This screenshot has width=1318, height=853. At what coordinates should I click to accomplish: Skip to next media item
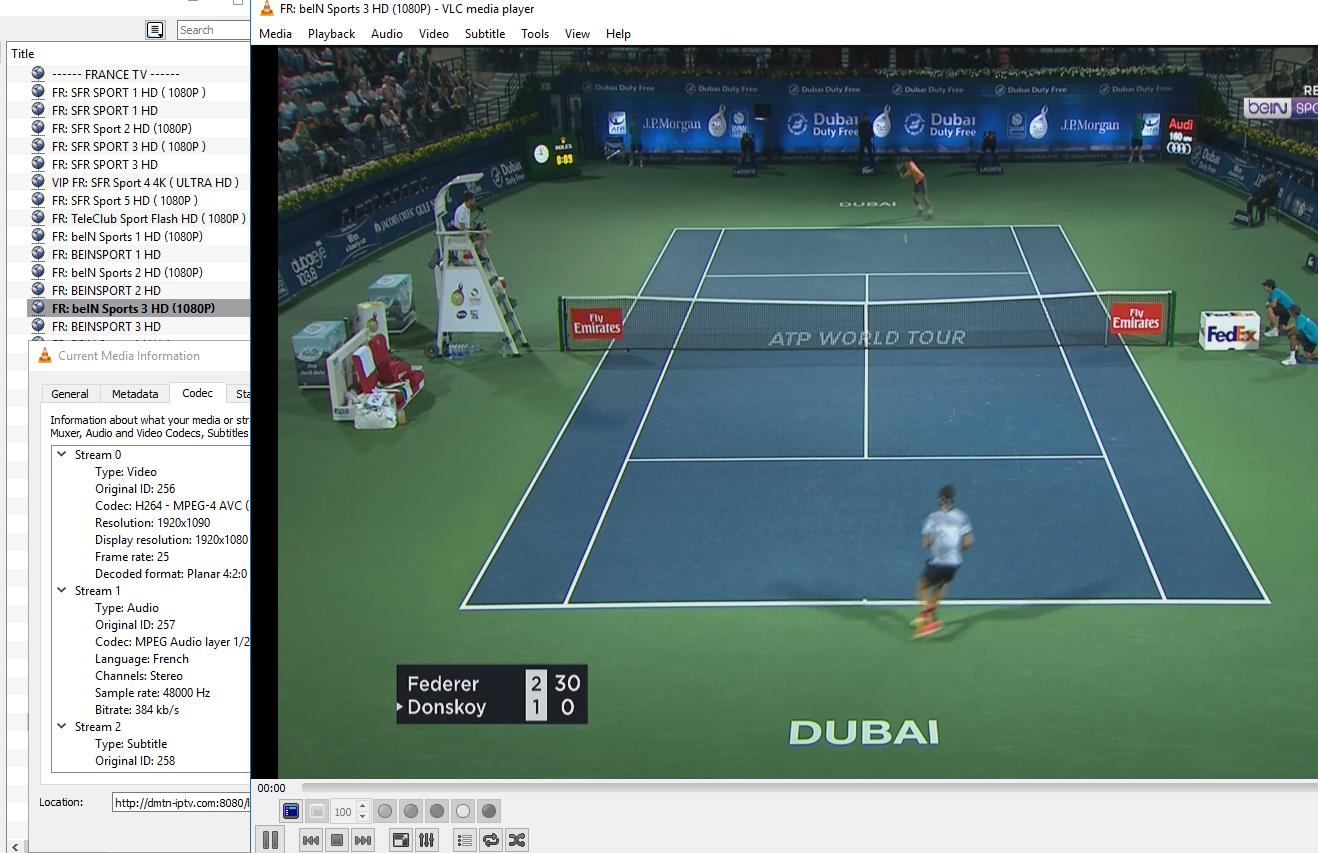pyautogui.click(x=363, y=840)
